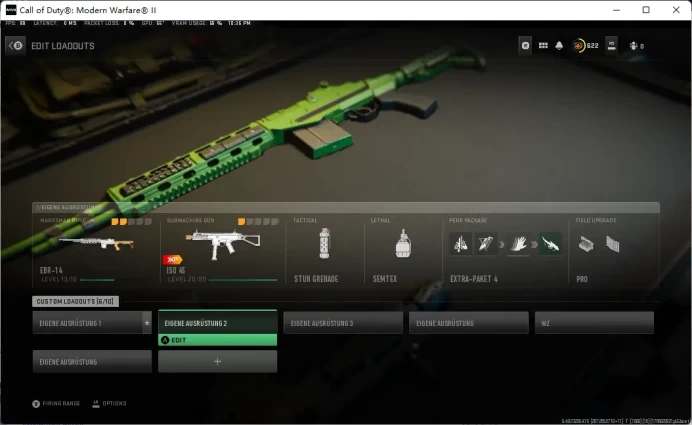
Task: Click the STUN GRENADE label
Action: [x=316, y=279]
